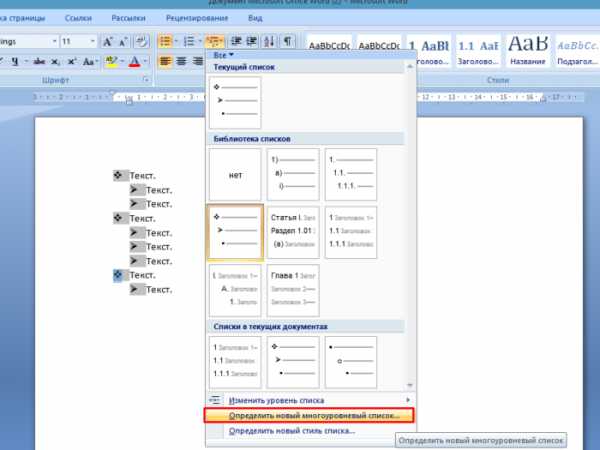Click the first Текст. line in document

point(142,176)
